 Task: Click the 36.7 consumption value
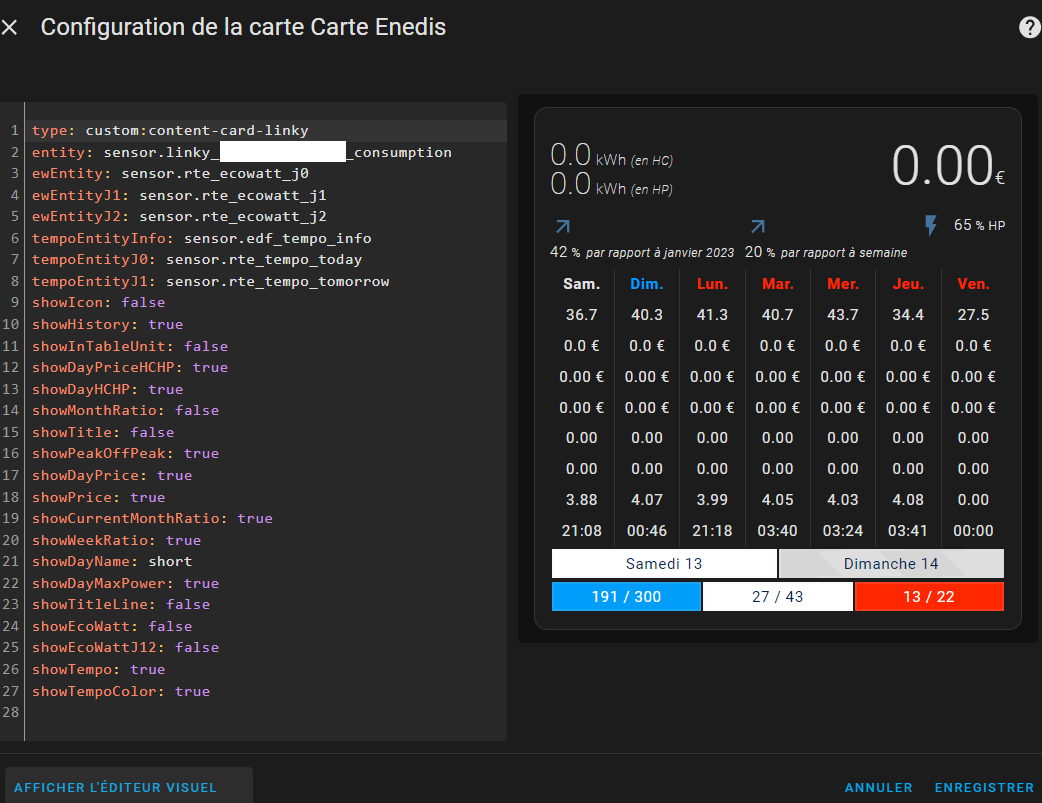click(x=581, y=315)
